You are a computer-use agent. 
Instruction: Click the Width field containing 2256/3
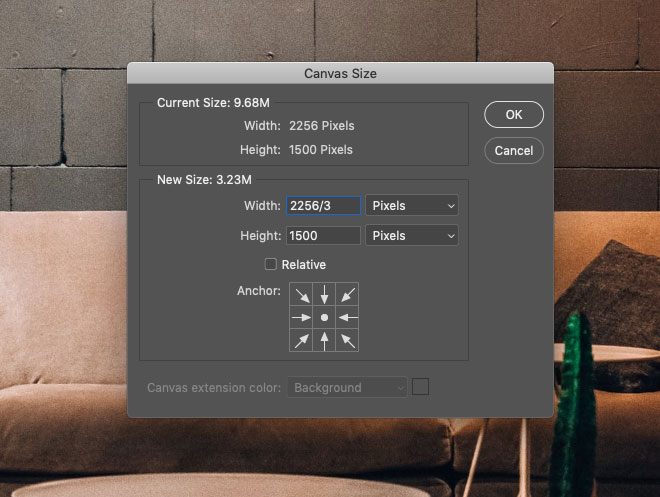click(323, 205)
